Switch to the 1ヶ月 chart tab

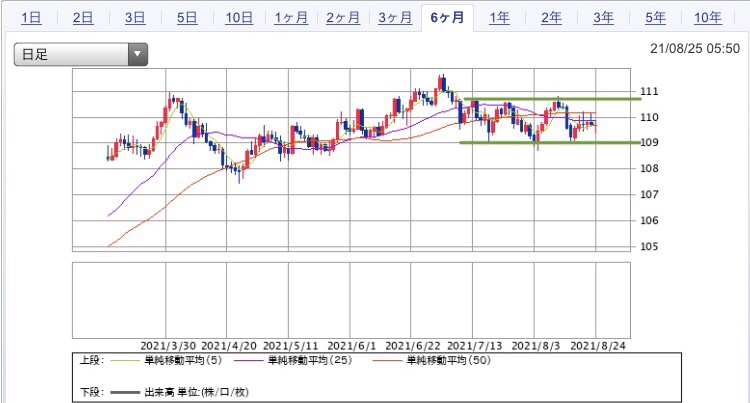coord(291,18)
